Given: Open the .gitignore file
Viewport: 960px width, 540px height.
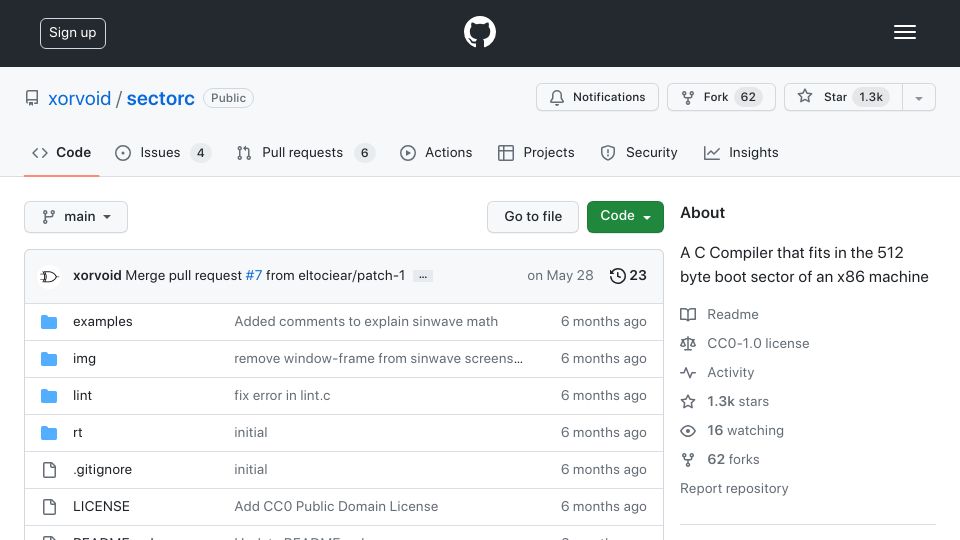Looking at the screenshot, I should point(102,470).
